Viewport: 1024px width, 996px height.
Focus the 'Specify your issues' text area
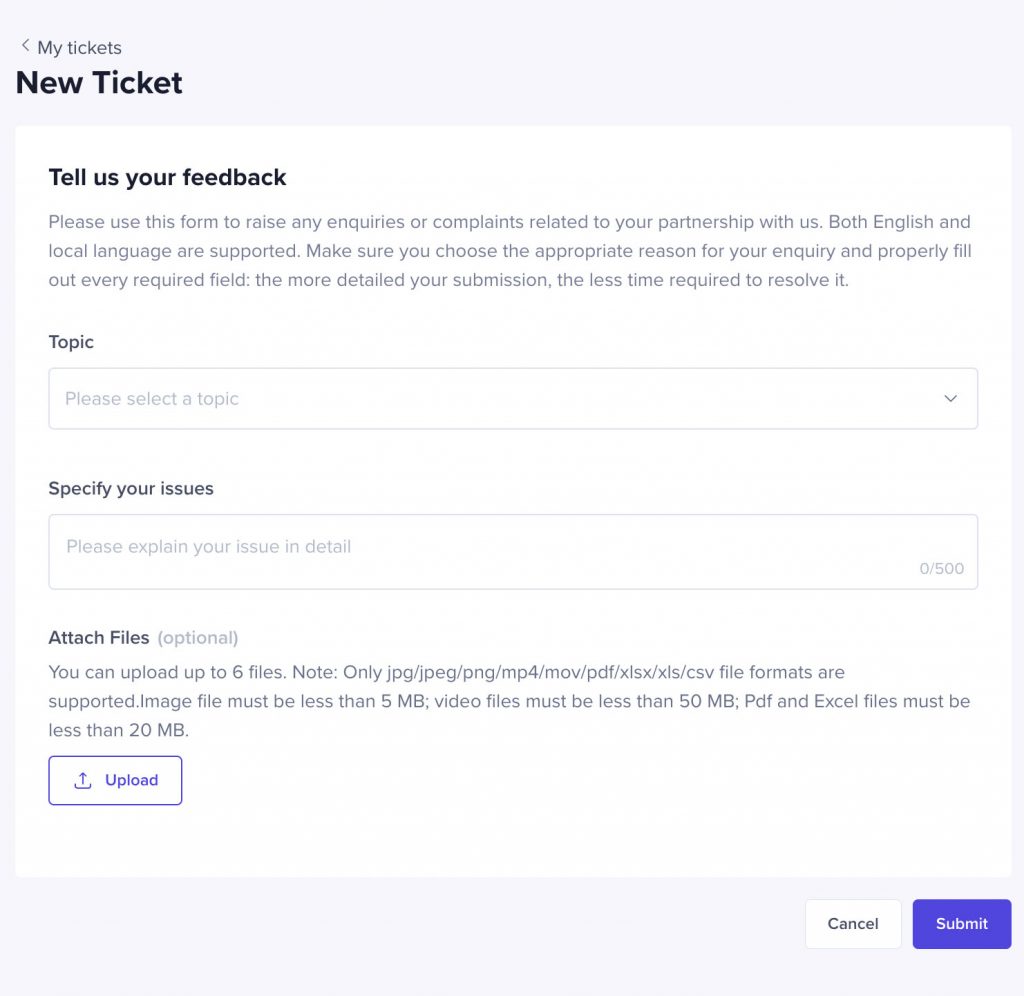click(513, 552)
